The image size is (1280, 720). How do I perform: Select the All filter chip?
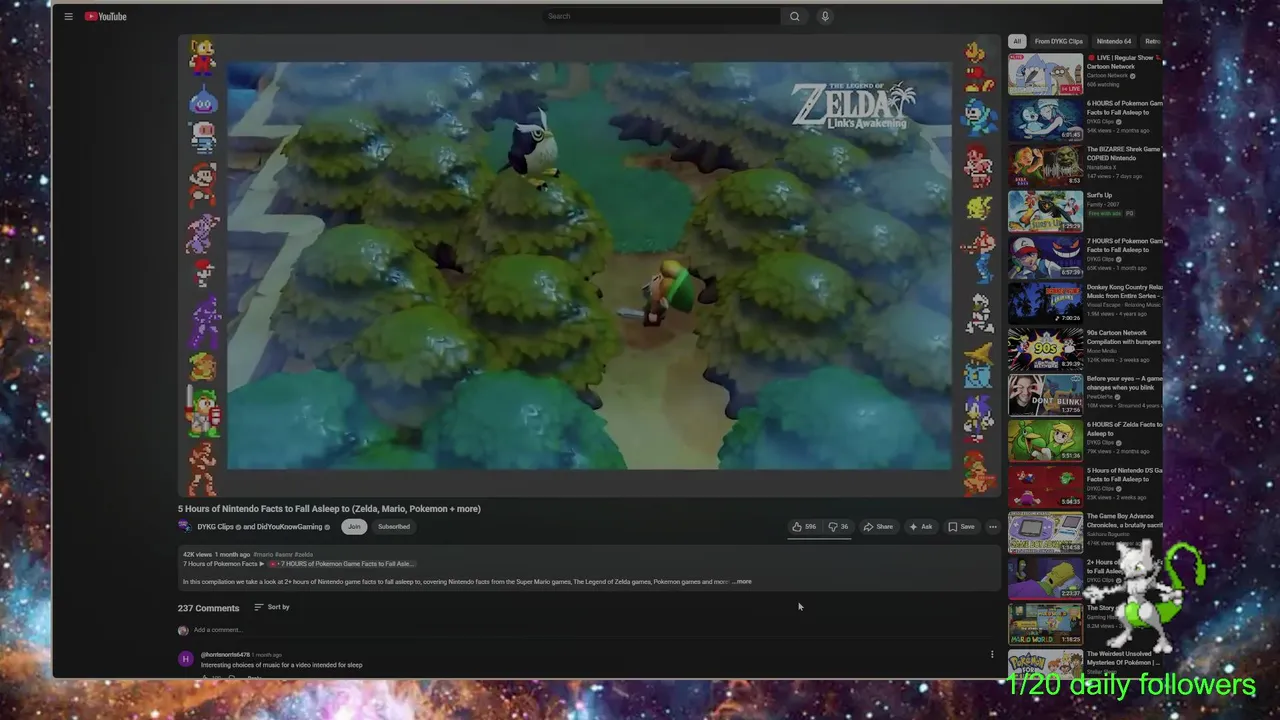tap(1017, 41)
